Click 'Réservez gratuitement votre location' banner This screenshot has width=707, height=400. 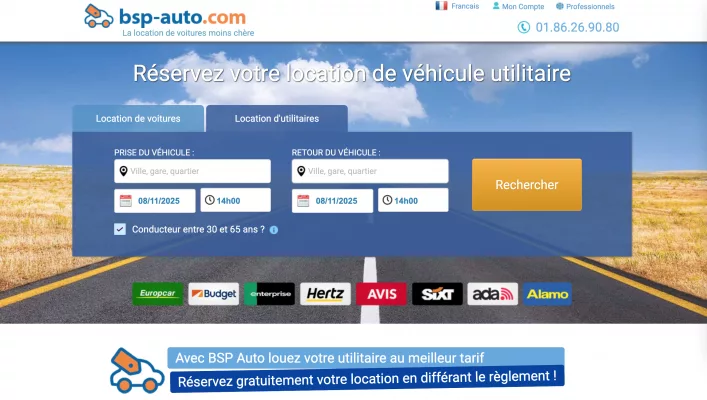[367, 379]
